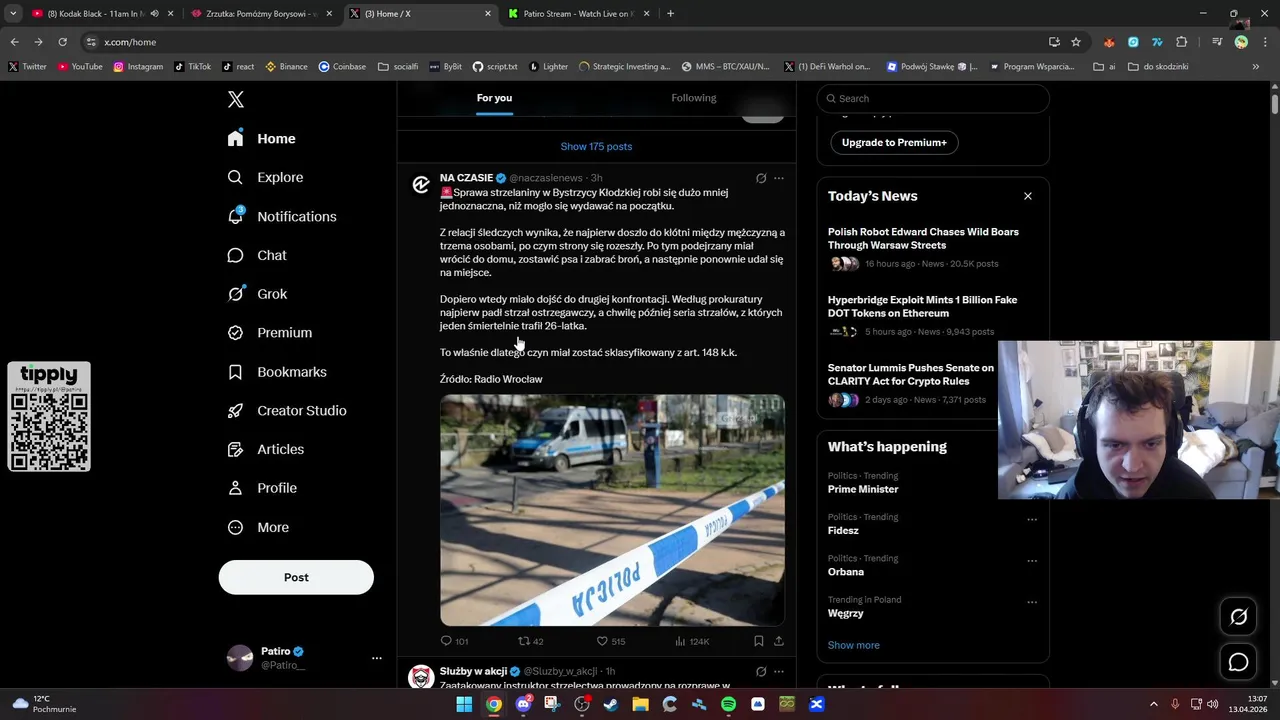
Task: Open Articles from the sidebar
Action: [265, 450]
